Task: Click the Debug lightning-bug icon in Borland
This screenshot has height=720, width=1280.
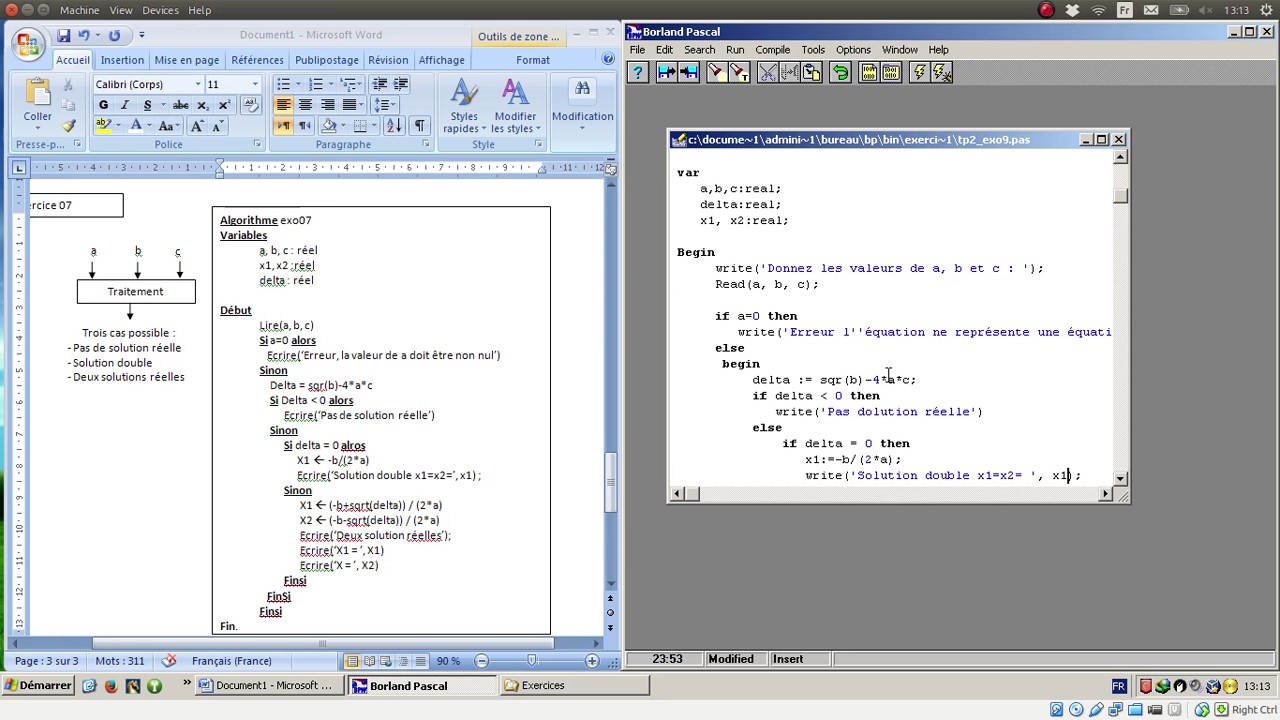Action: (941, 72)
